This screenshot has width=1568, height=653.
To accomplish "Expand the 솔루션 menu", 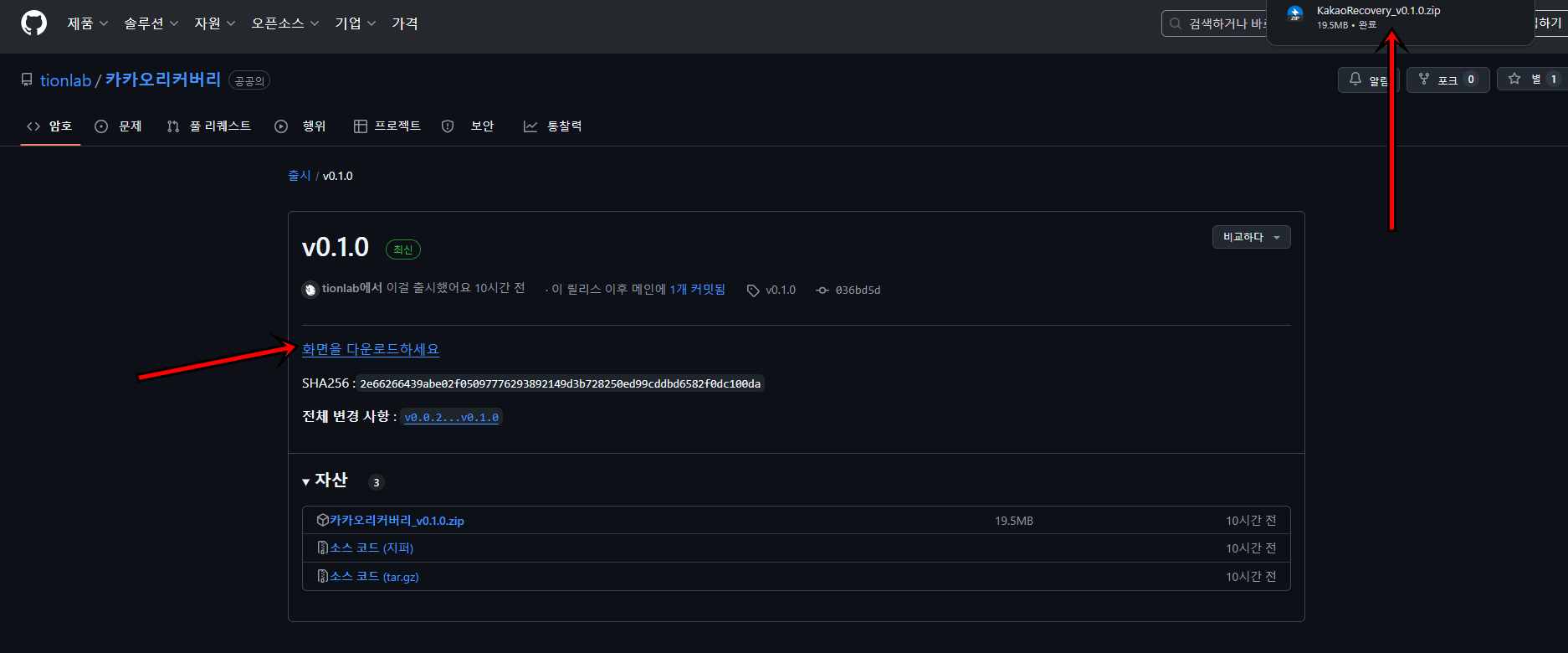I will [151, 23].
